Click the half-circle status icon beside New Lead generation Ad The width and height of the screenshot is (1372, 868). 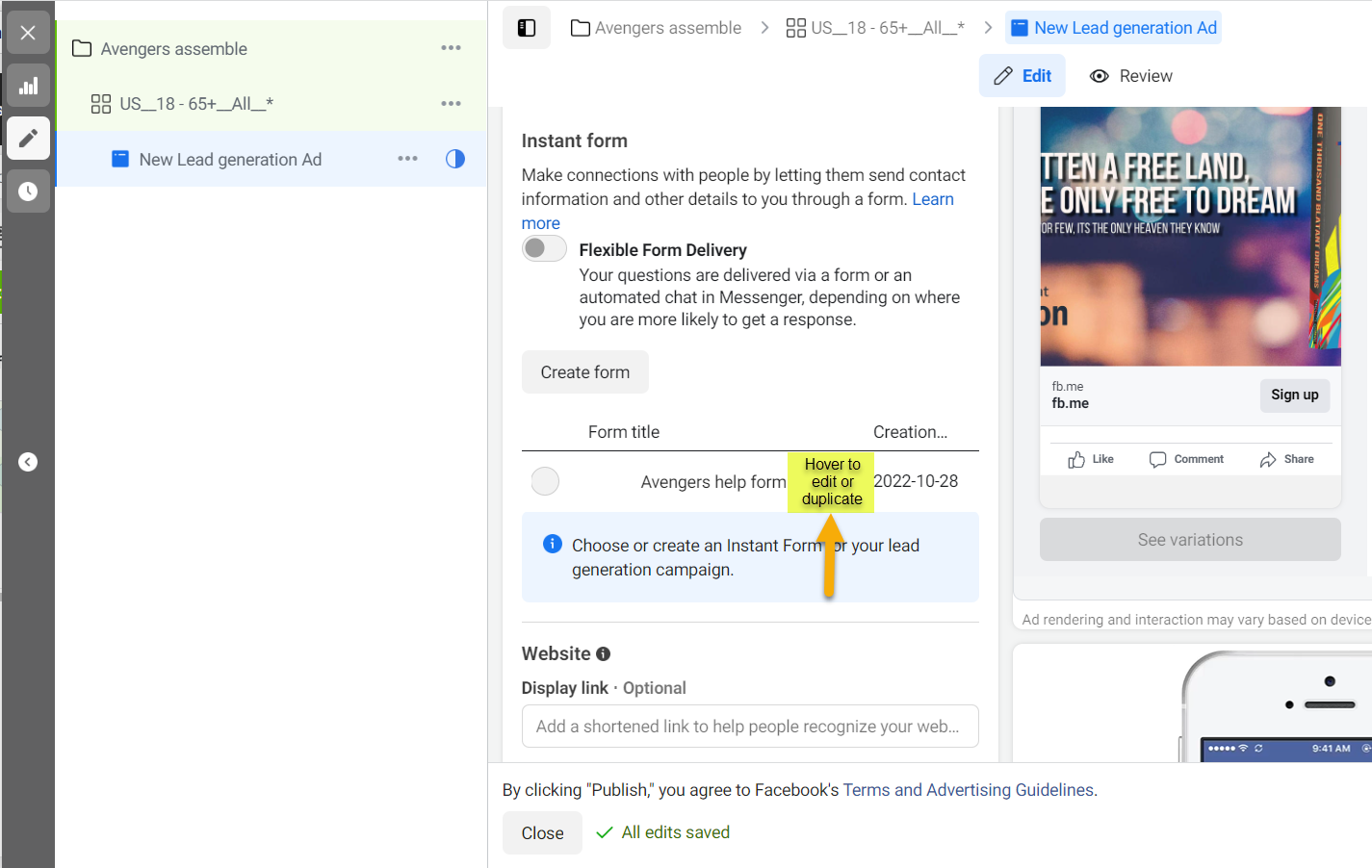[x=455, y=159]
